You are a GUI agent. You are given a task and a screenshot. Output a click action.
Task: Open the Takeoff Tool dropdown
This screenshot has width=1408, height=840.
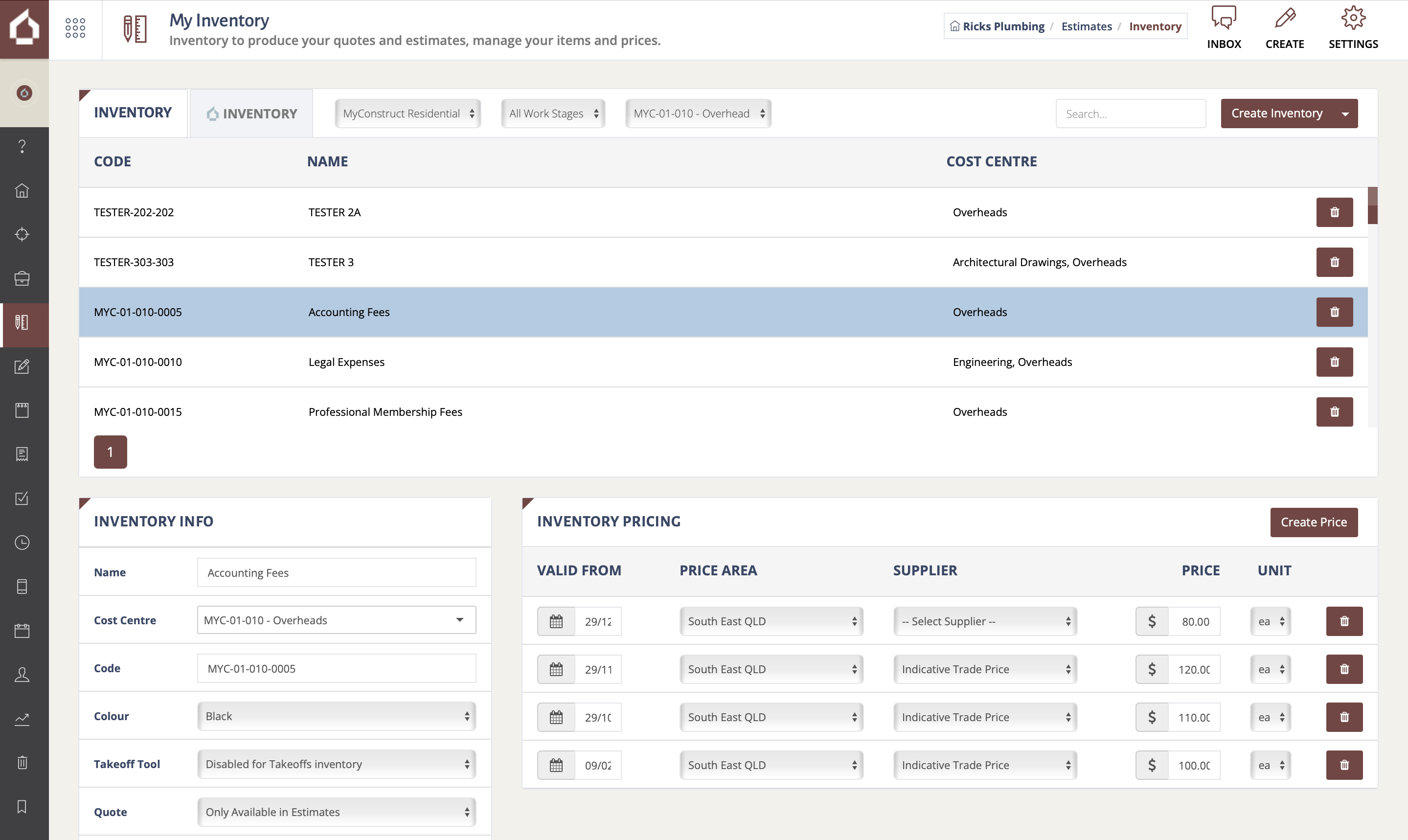click(x=337, y=764)
